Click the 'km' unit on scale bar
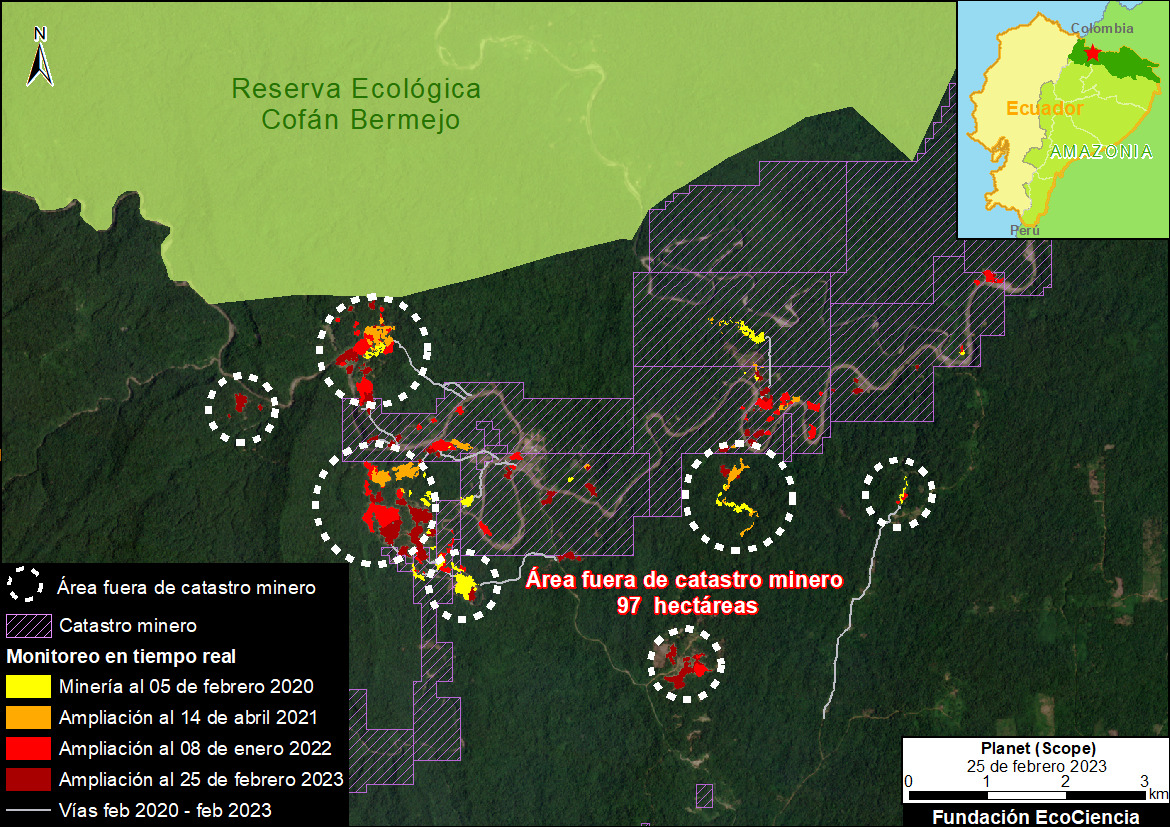 [x=1158, y=794]
